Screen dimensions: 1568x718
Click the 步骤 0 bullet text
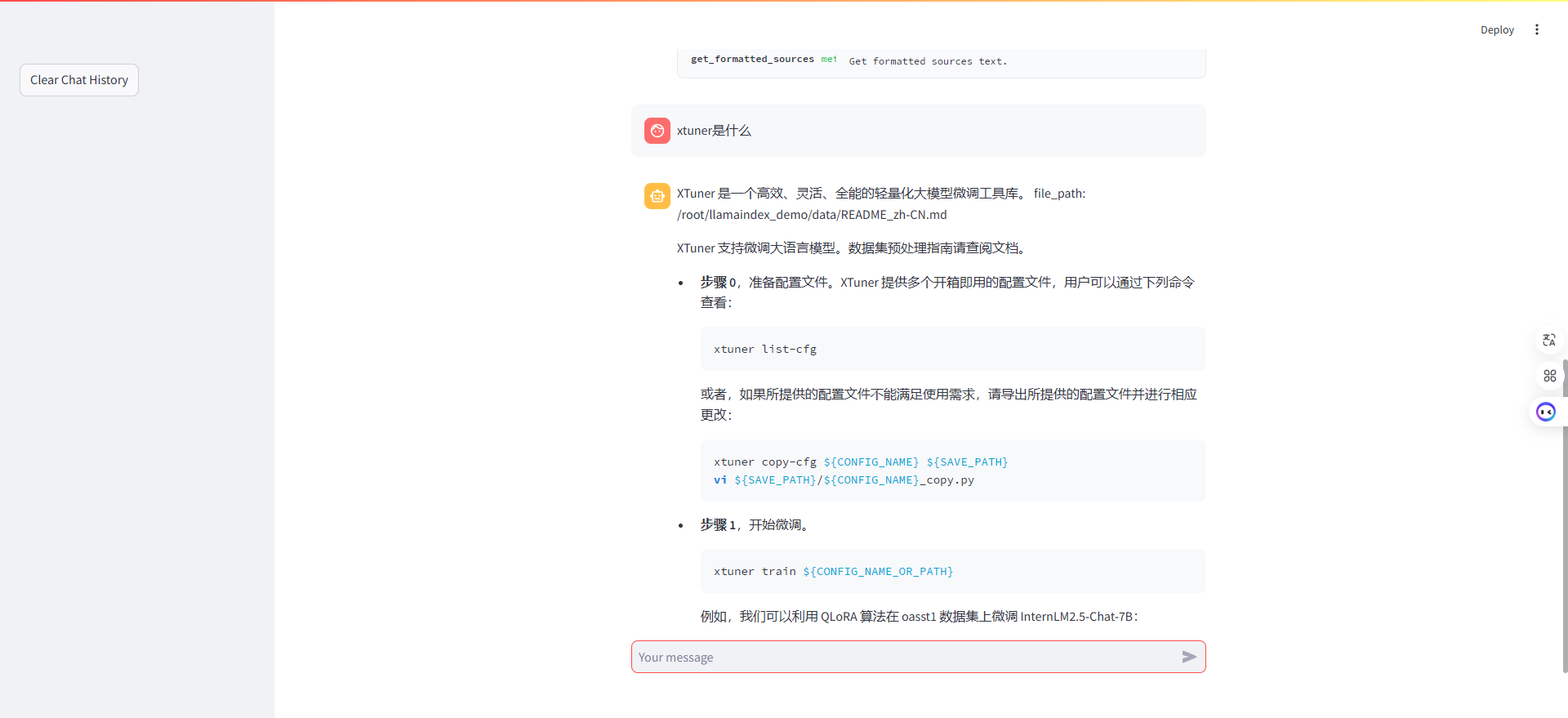[947, 292]
